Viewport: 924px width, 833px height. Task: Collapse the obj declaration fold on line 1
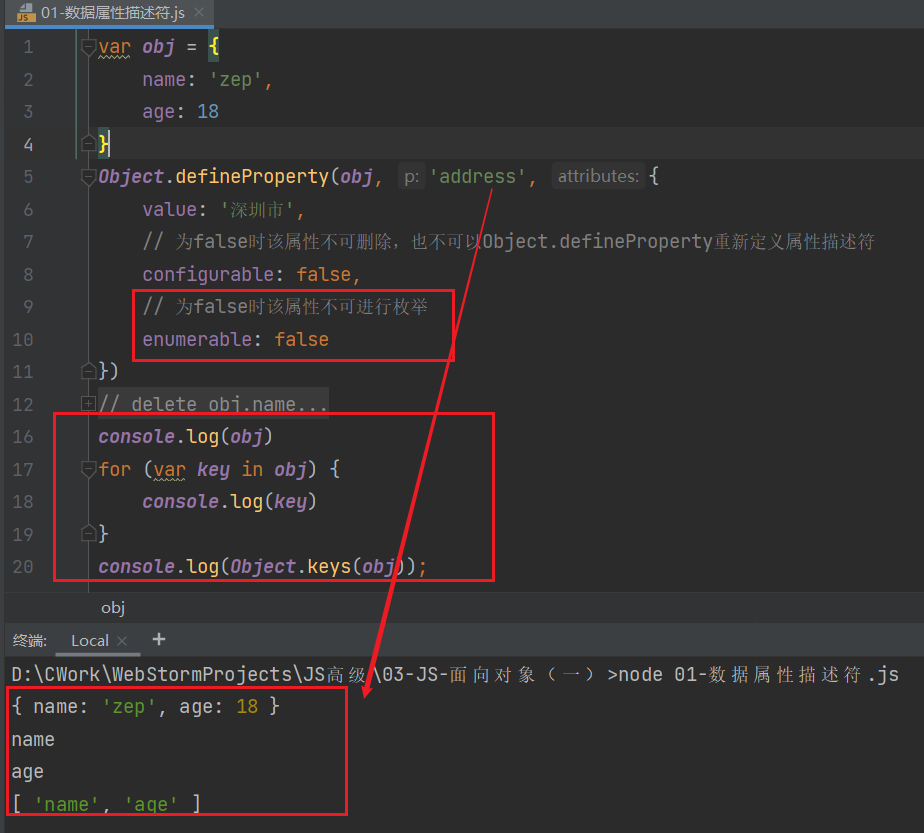[x=88, y=47]
